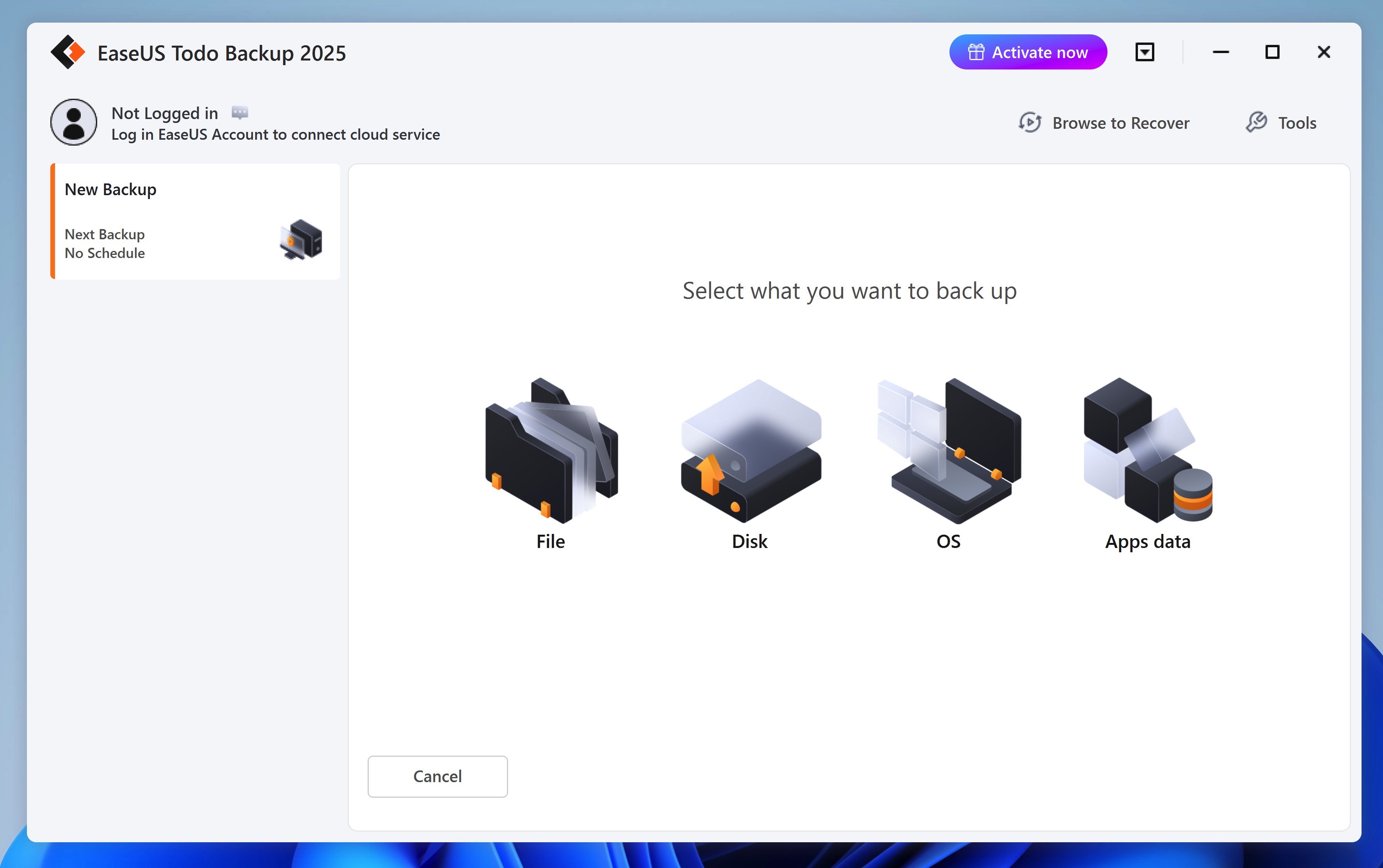Click the Tools wrench icon

coord(1256,122)
